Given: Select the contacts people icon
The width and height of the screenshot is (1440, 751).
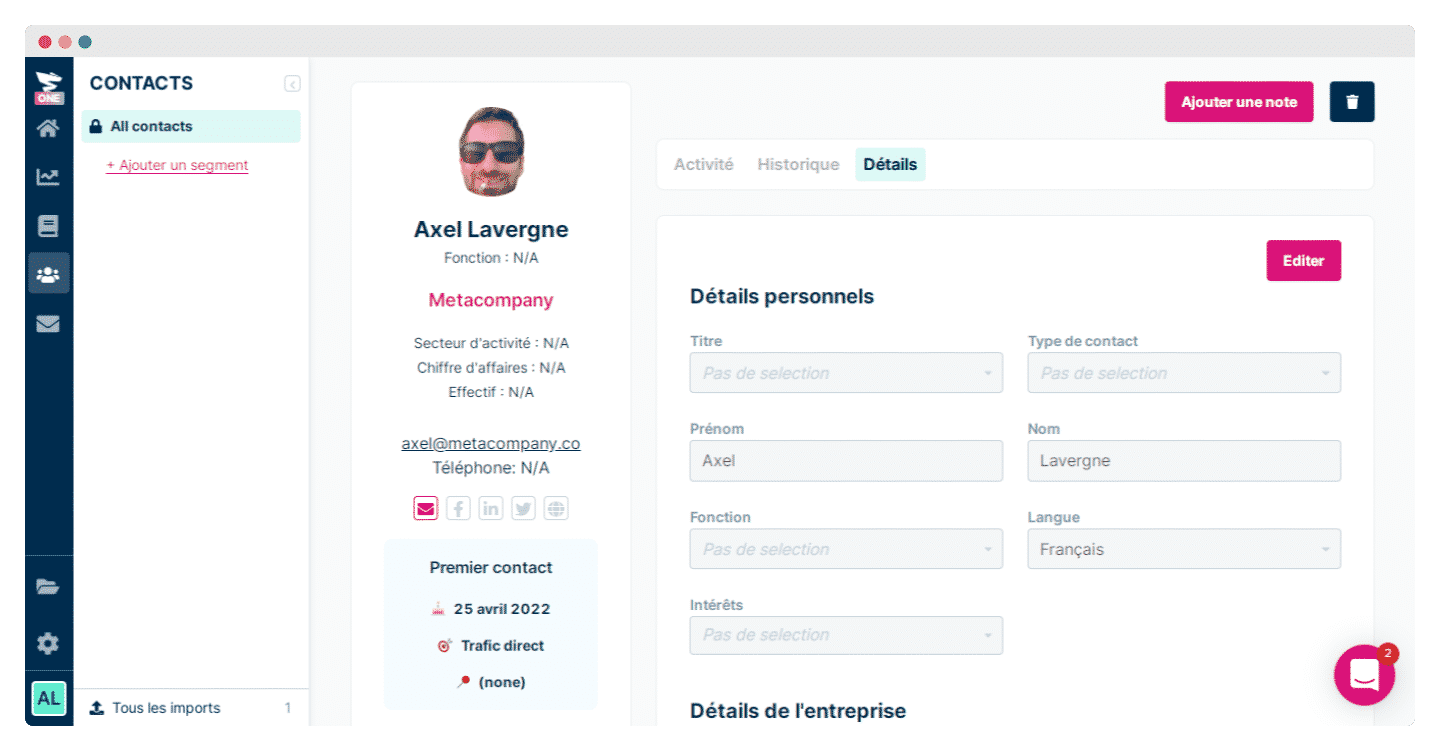Looking at the screenshot, I should coord(48,273).
